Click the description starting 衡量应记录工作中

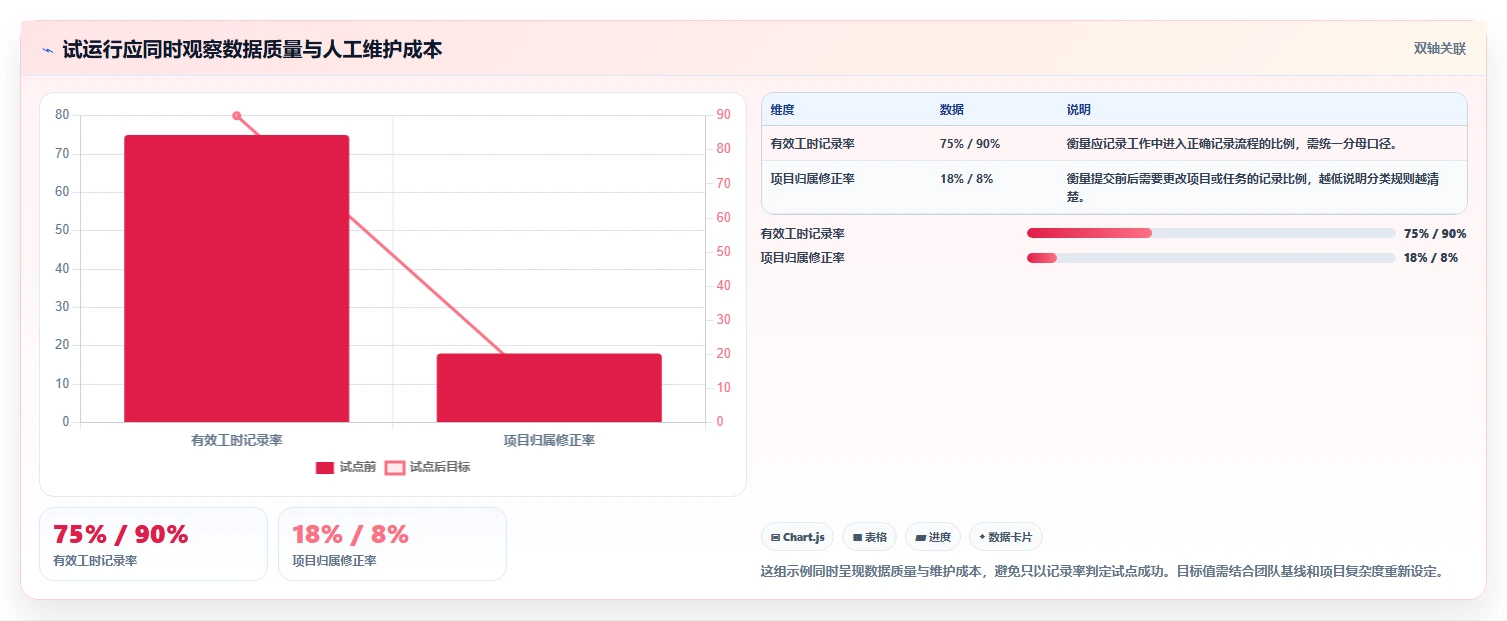point(1232,144)
